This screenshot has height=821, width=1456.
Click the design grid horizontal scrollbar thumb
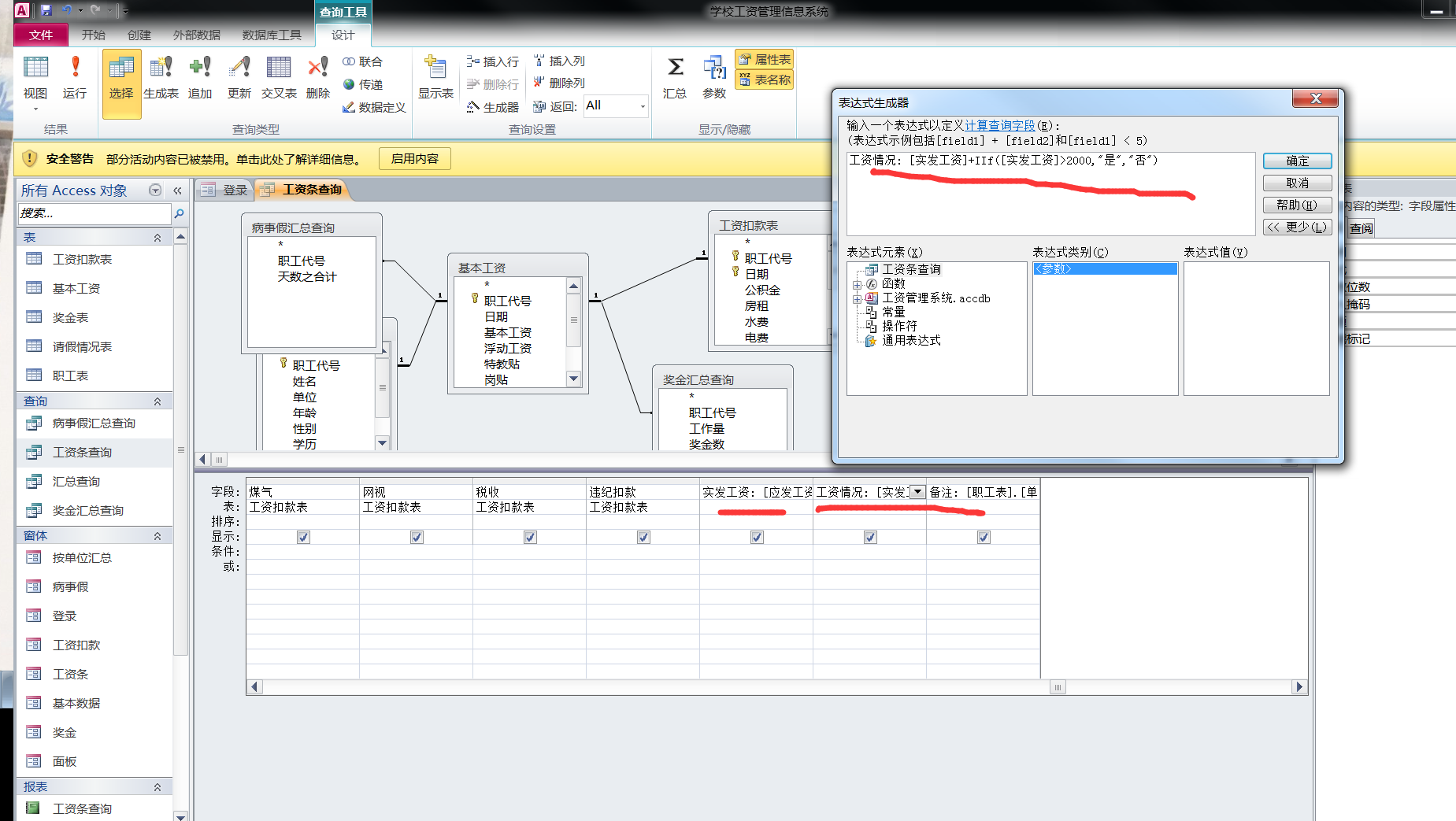[1058, 687]
